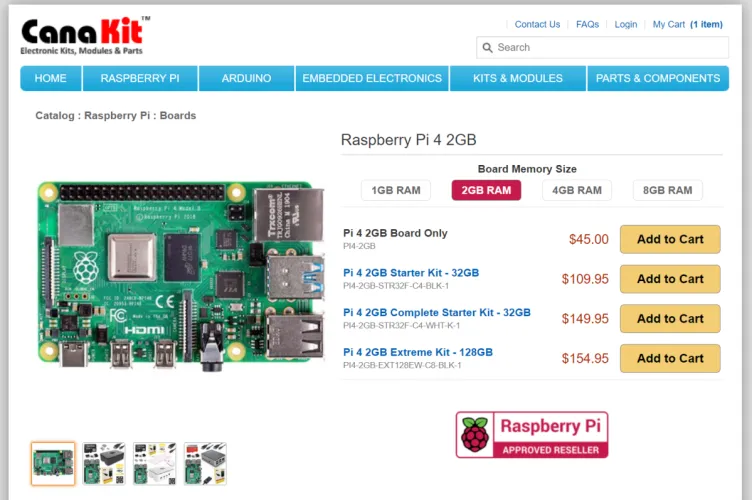Open the Raspberry Pi menu
Image resolution: width=752 pixels, height=500 pixels.
[140, 78]
